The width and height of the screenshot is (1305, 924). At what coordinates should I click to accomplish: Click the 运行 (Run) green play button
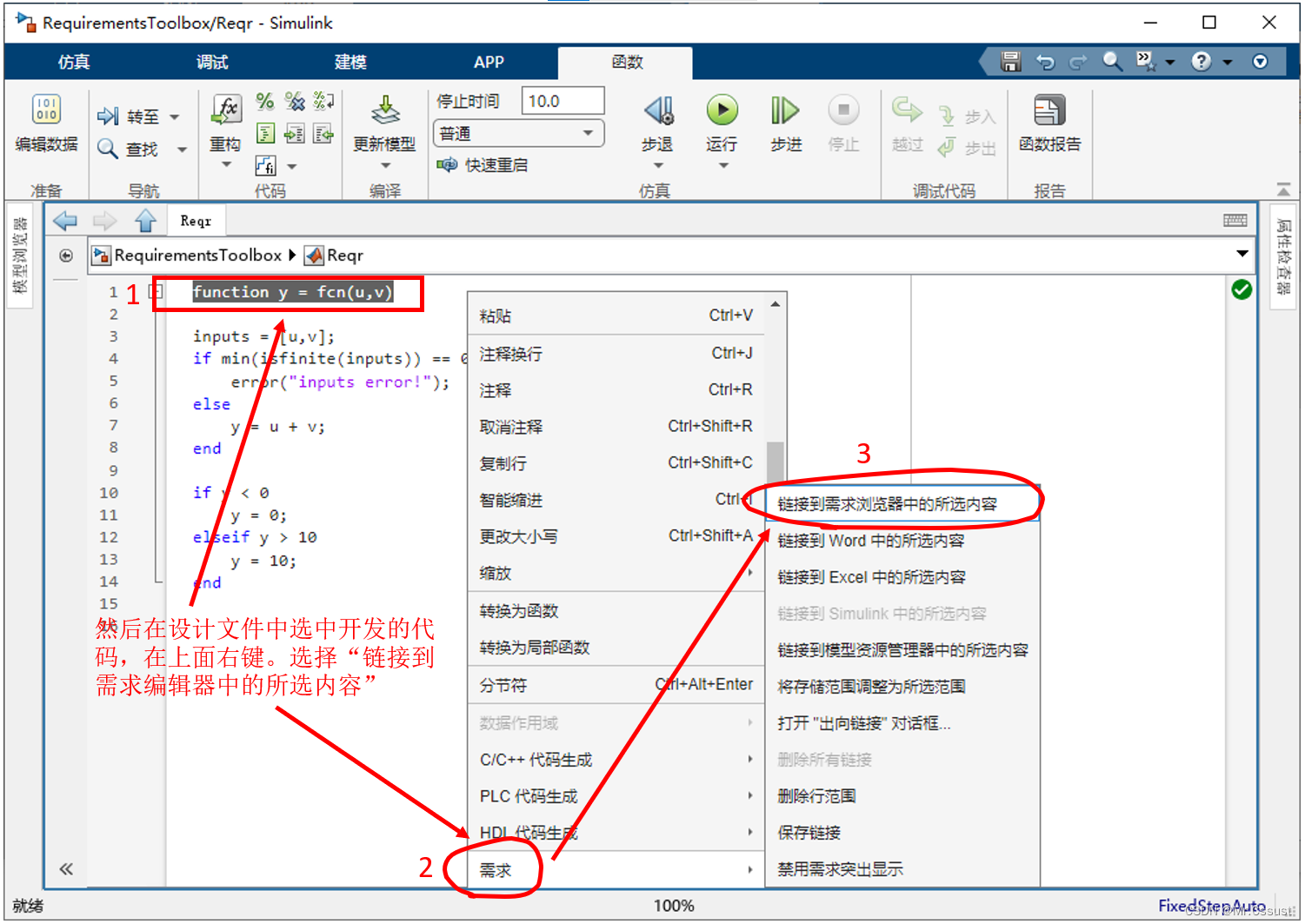722,111
